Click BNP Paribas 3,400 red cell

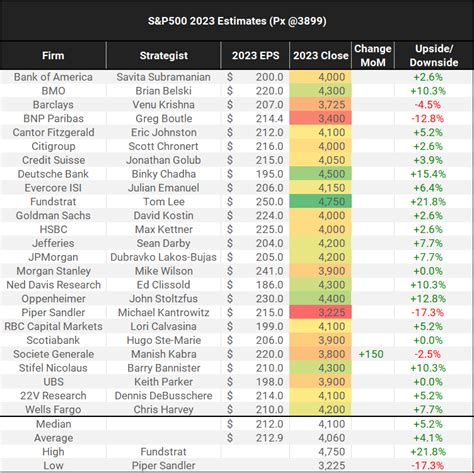coord(320,118)
